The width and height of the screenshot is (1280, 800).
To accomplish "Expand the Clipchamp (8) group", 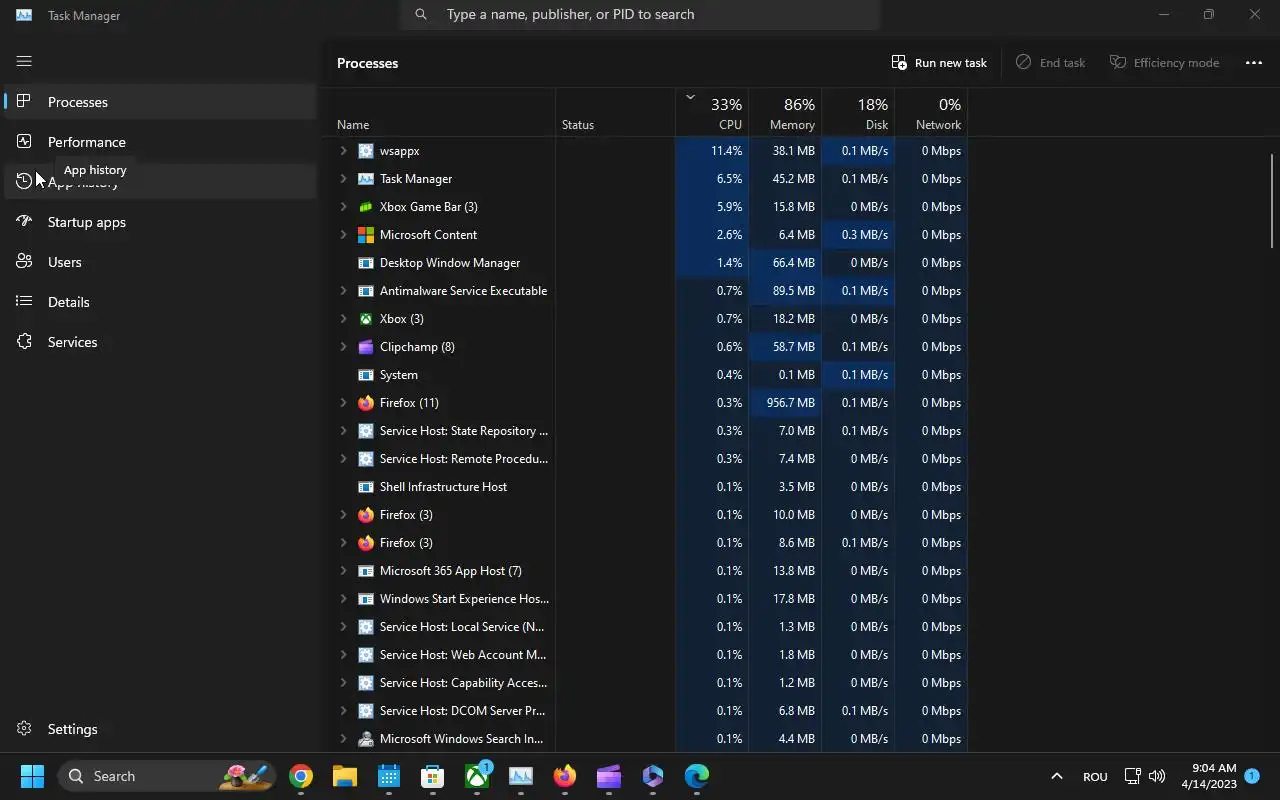I will [343, 347].
